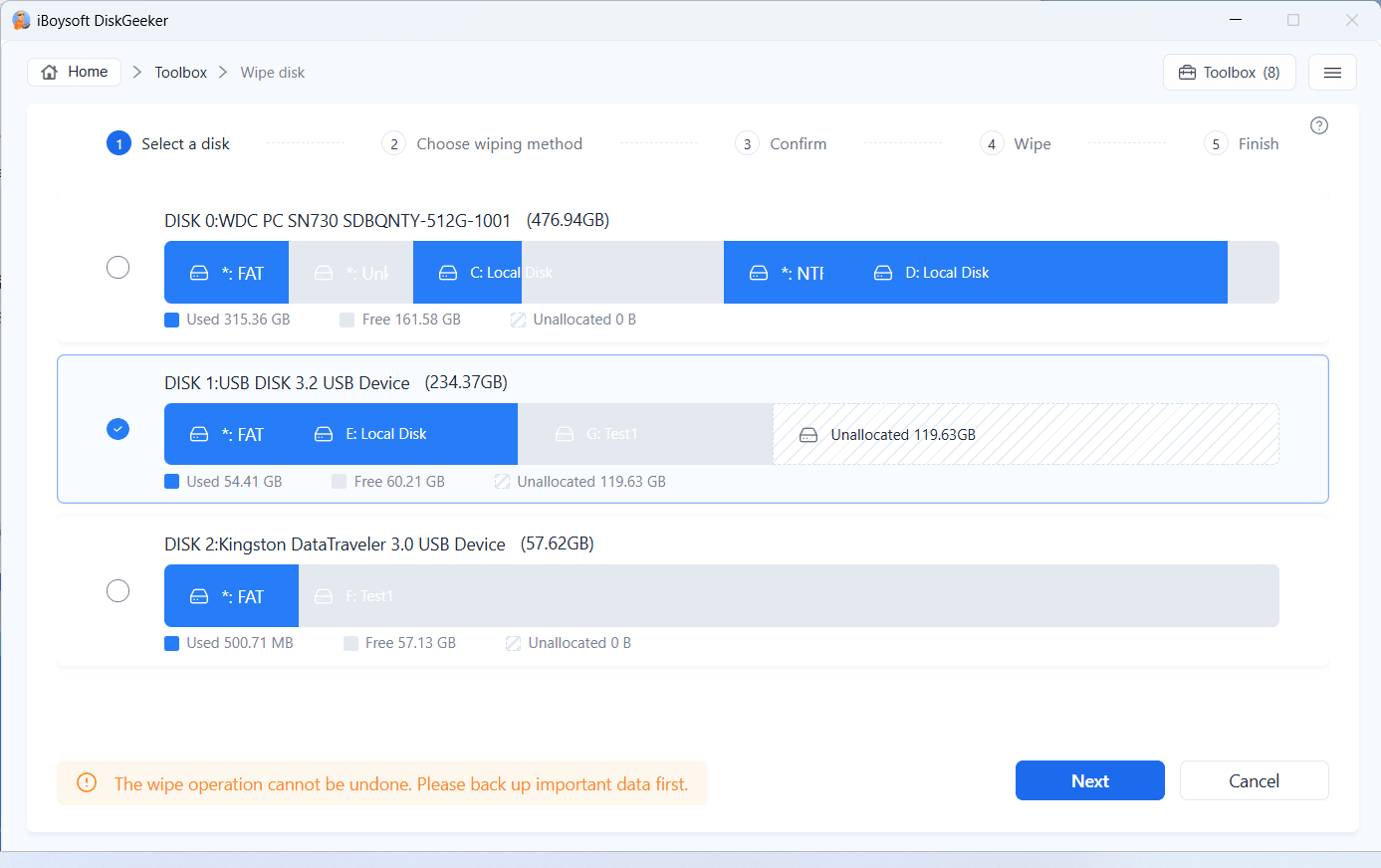
Task: Select Disk 0's greyed Unk partition block
Action: pyautogui.click(x=350, y=273)
